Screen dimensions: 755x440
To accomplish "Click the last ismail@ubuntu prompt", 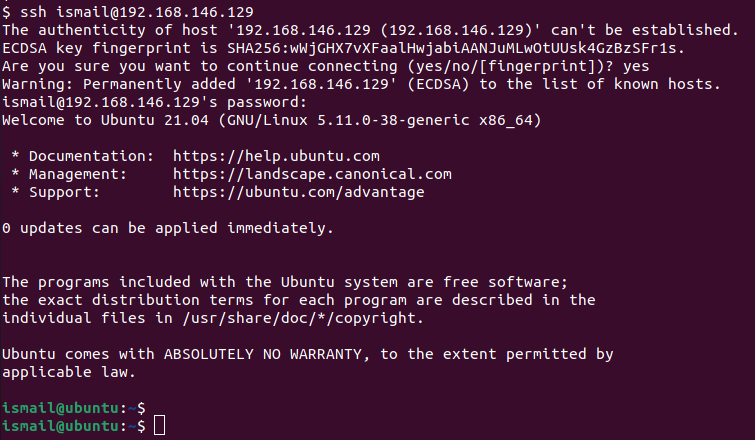I will pyautogui.click(x=73, y=426).
